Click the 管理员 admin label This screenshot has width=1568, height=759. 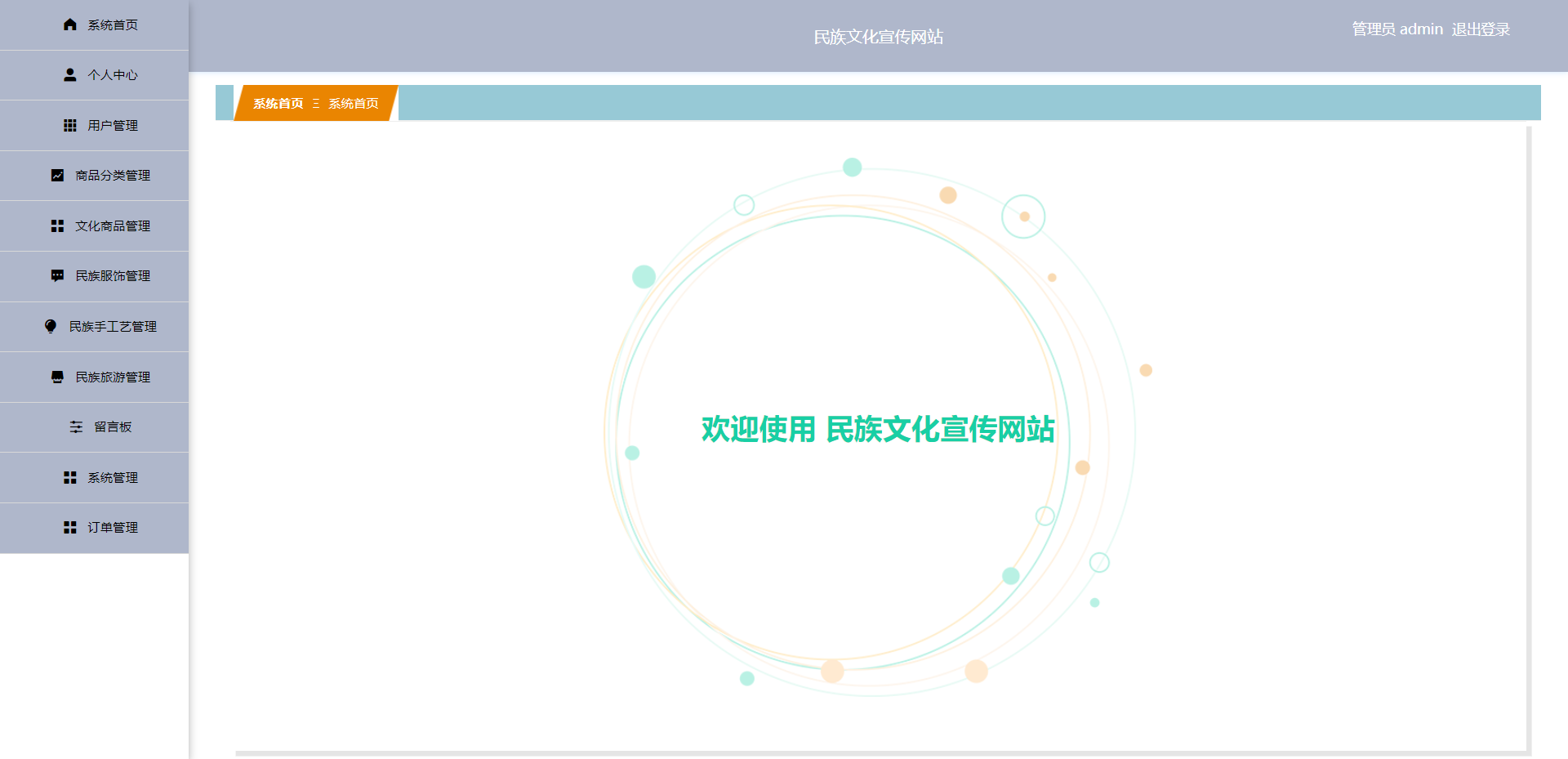pos(1397,29)
